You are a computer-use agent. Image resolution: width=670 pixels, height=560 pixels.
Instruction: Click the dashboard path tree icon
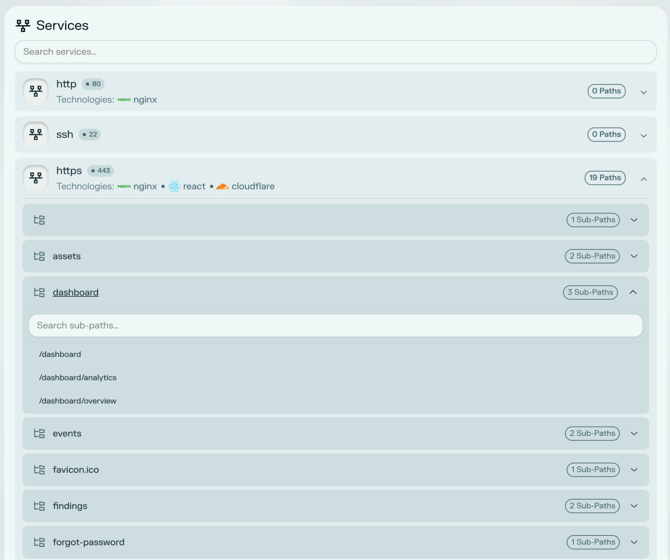[39, 293]
